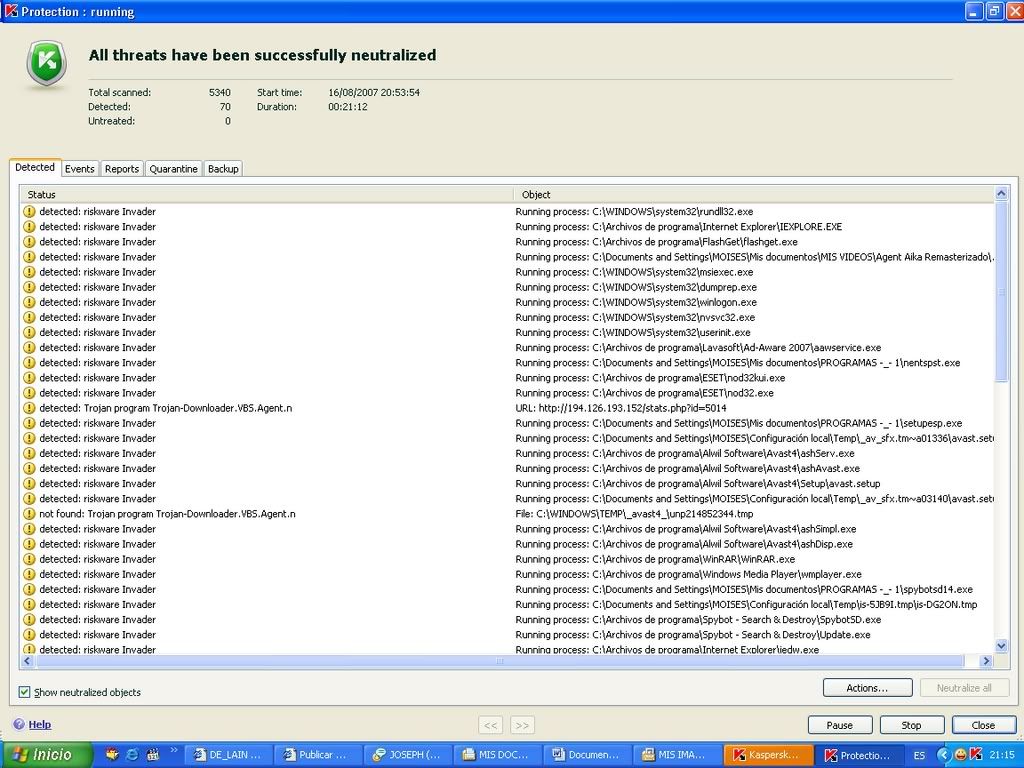Switch to the JOSEPH taskbar window

point(407,755)
